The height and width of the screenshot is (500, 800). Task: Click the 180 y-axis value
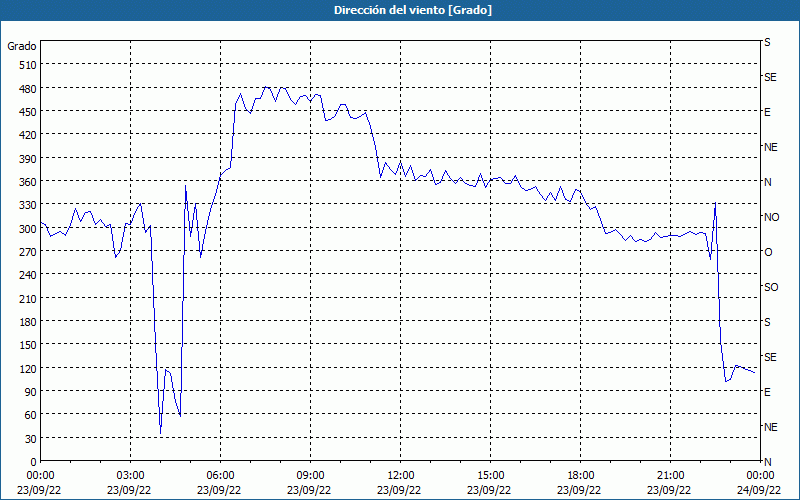coord(28,322)
